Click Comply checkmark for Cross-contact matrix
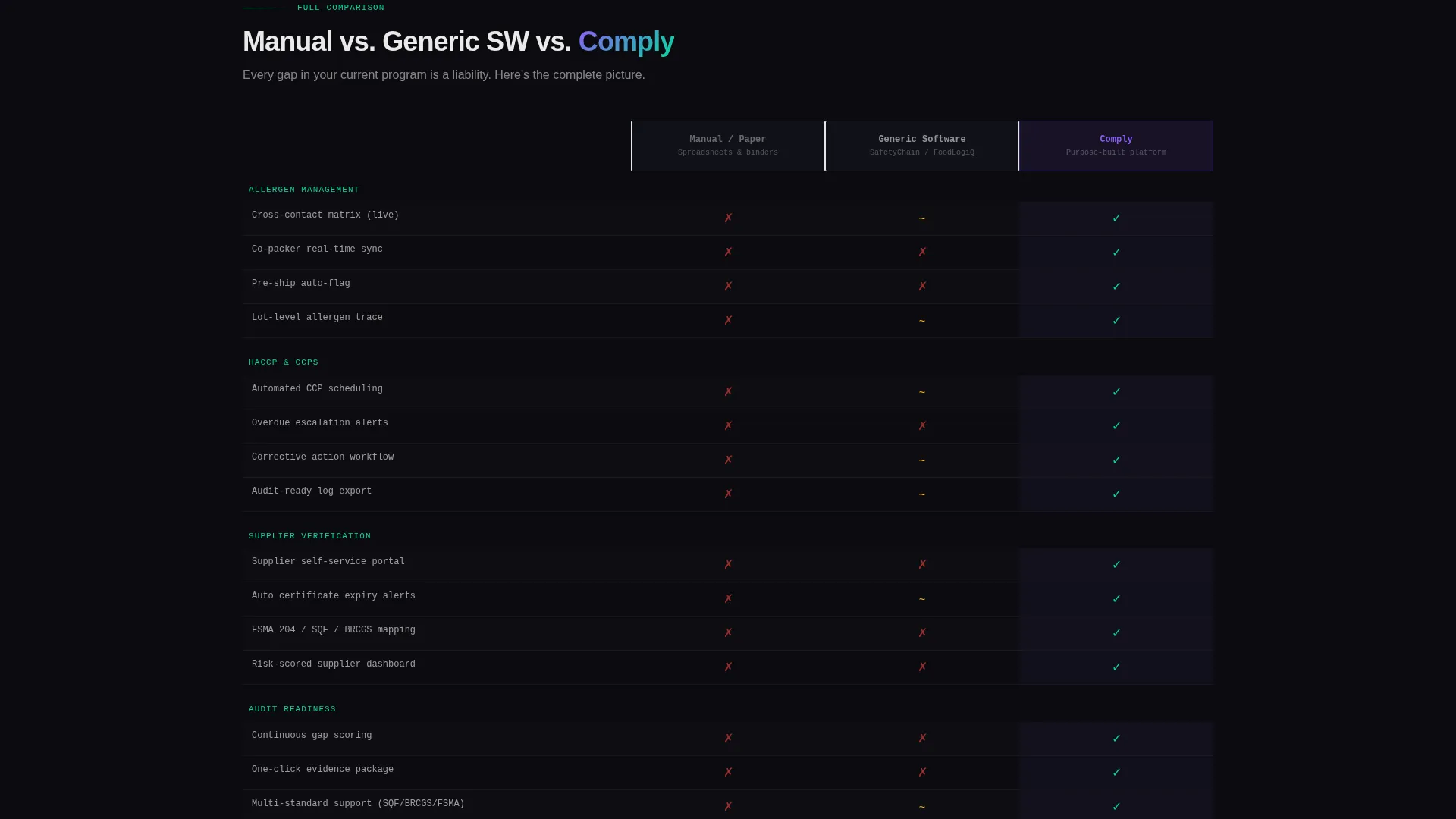The image size is (1456, 819). pyautogui.click(x=1116, y=218)
